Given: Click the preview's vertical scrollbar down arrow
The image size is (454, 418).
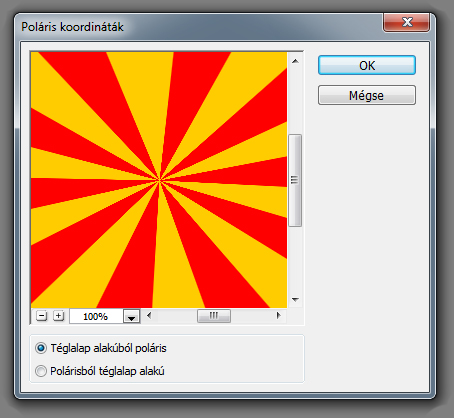Looking at the screenshot, I should 295,300.
